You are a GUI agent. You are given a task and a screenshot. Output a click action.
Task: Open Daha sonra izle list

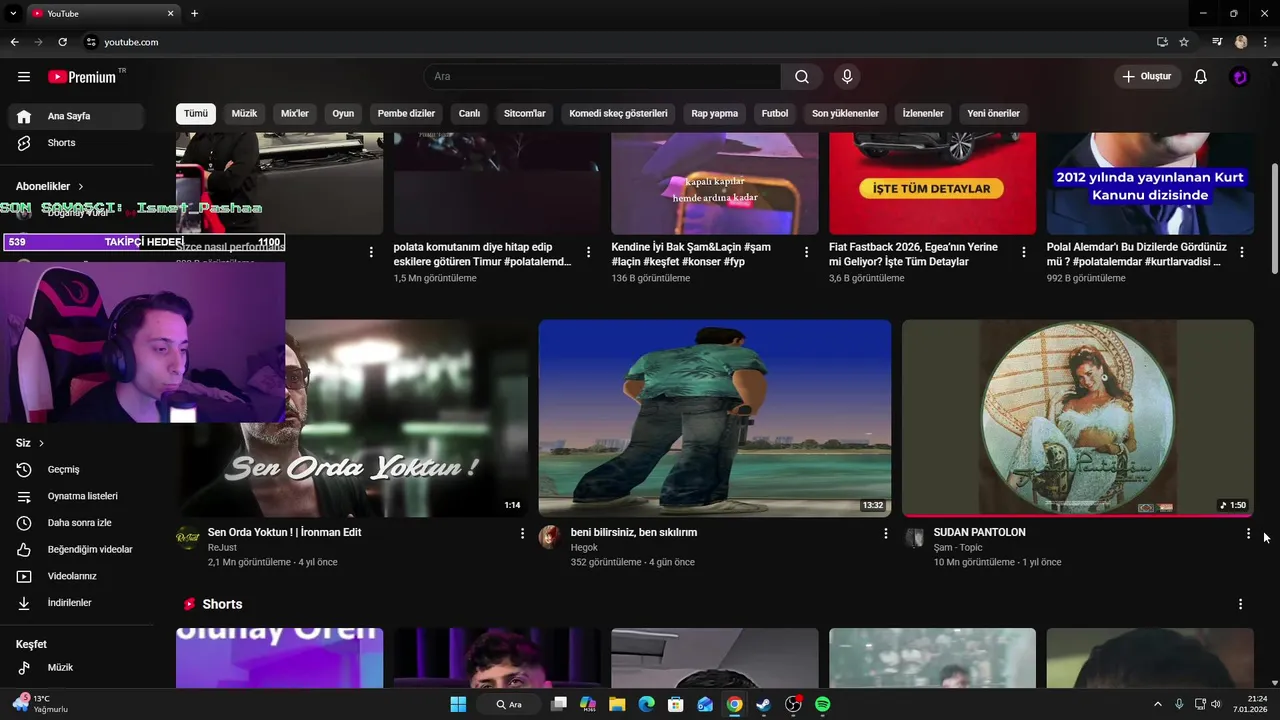(76, 523)
